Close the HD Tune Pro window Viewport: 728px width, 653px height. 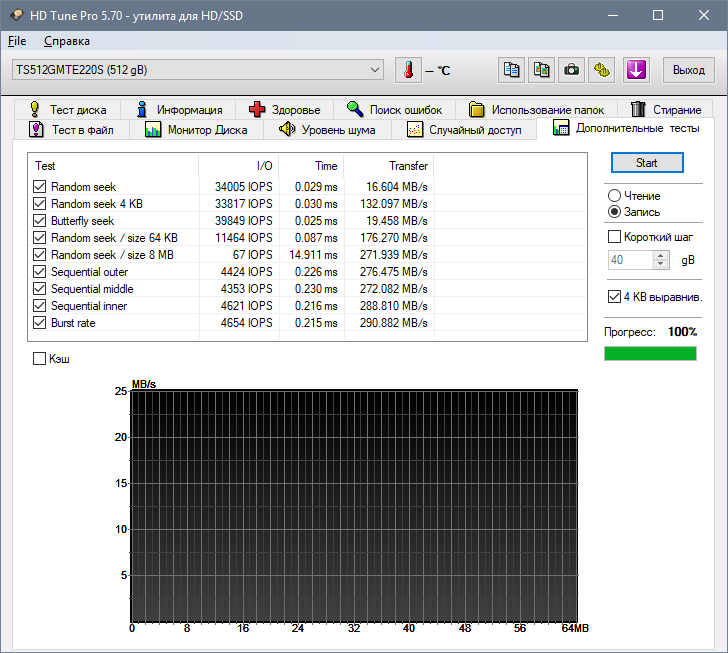pyautogui.click(x=703, y=15)
